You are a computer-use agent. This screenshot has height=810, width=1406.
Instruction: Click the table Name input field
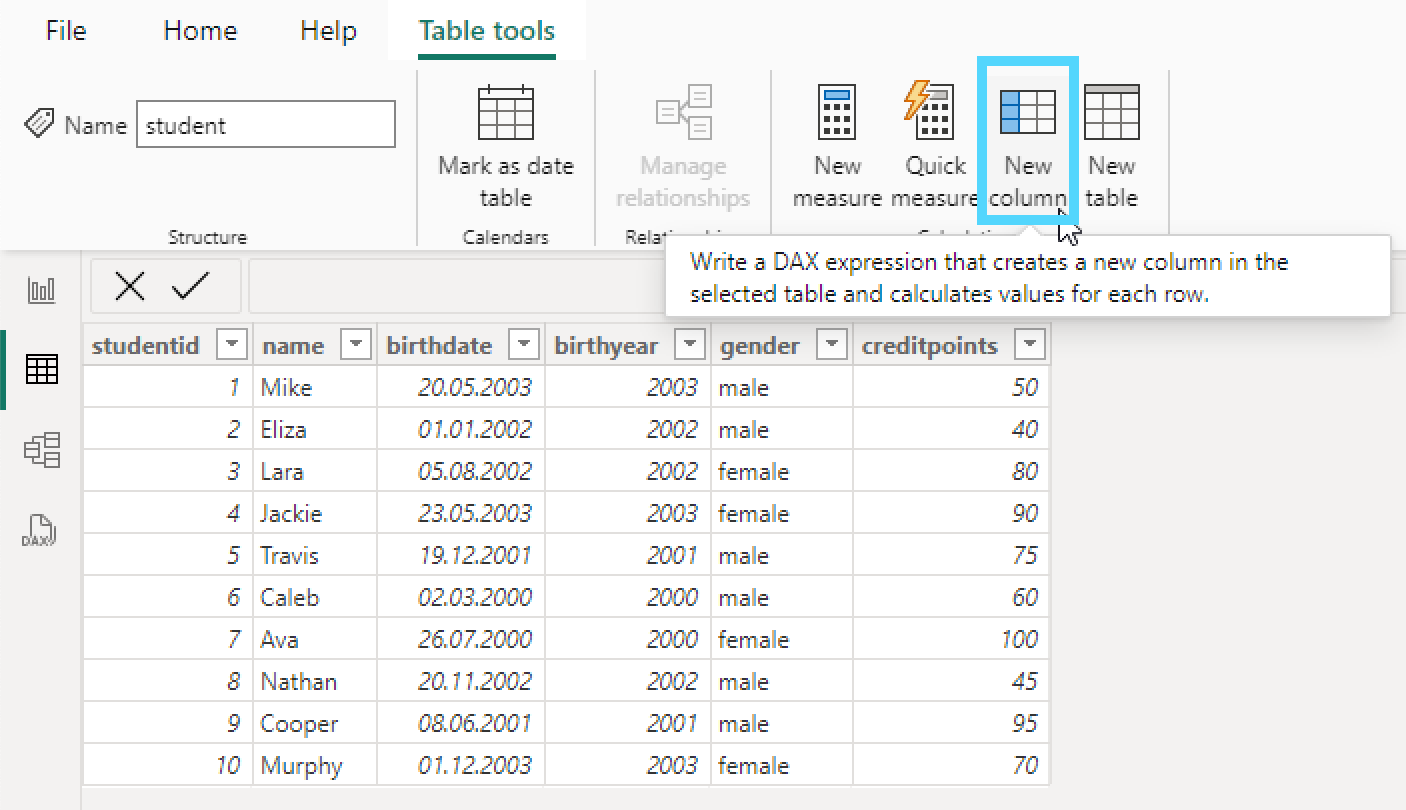tap(265, 125)
